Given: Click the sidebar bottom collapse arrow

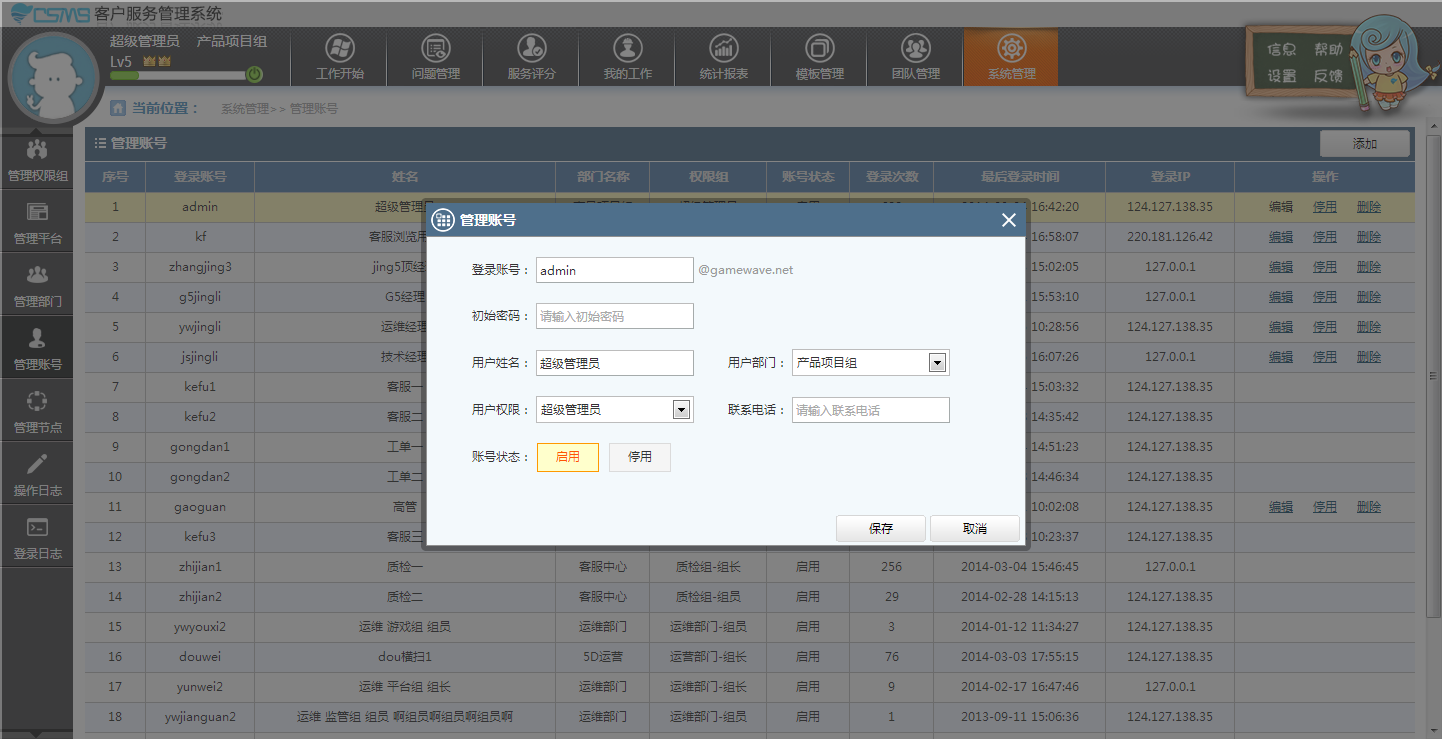Looking at the screenshot, I should coord(37,733).
